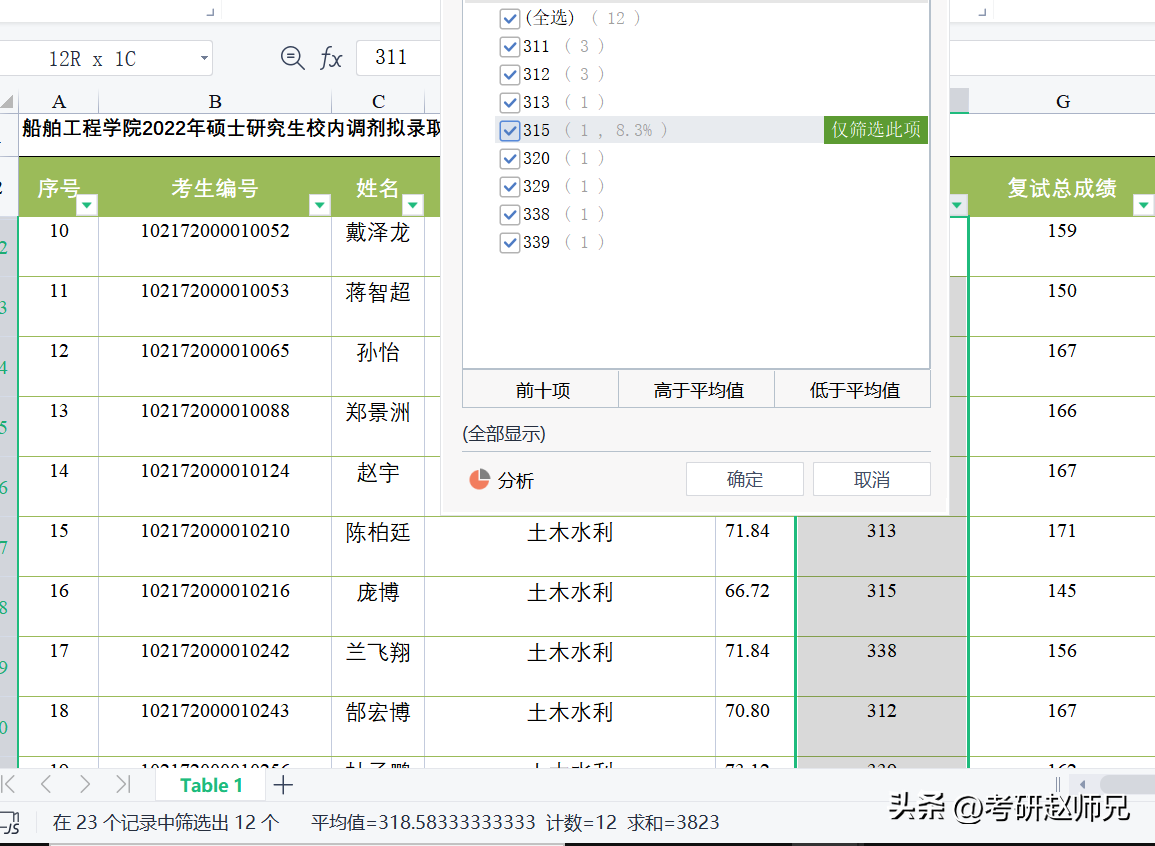Select the cell showing 66.72
Viewport: 1155px width, 846px height.
tap(755, 606)
